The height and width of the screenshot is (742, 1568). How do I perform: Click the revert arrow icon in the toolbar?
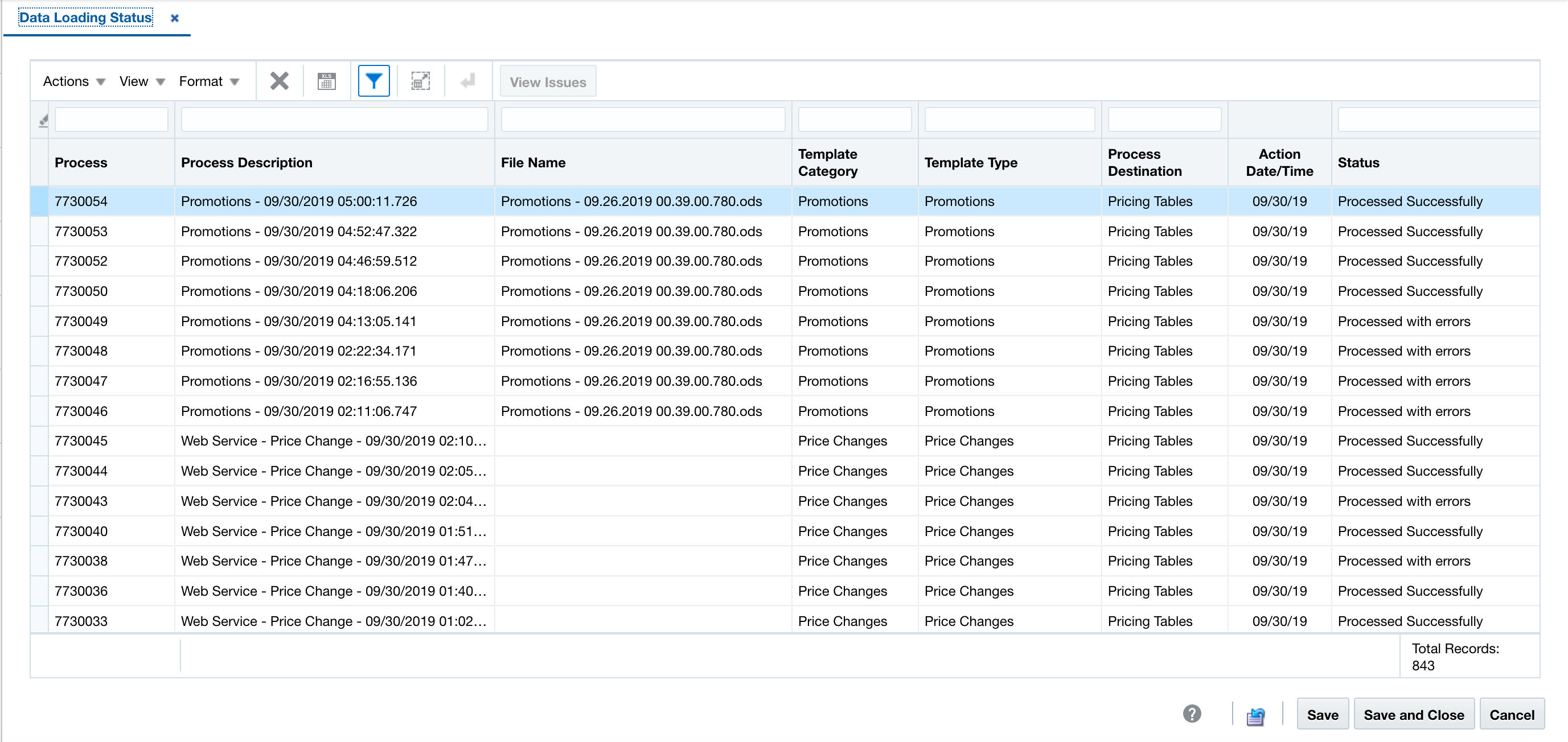(x=467, y=80)
